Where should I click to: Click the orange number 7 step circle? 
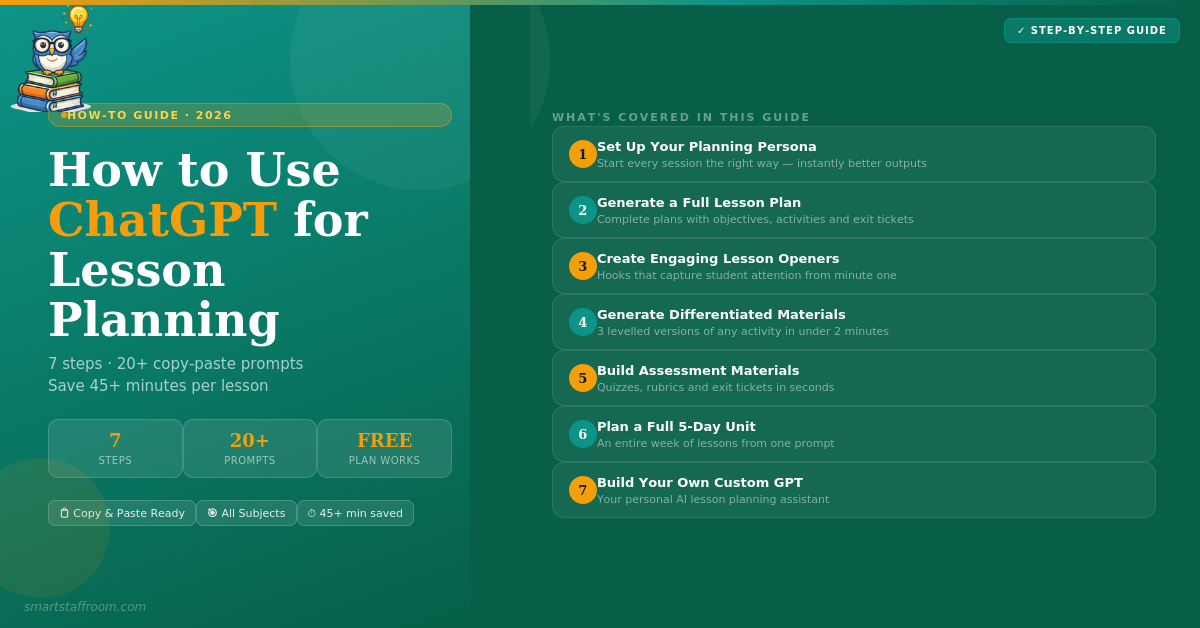[583, 490]
